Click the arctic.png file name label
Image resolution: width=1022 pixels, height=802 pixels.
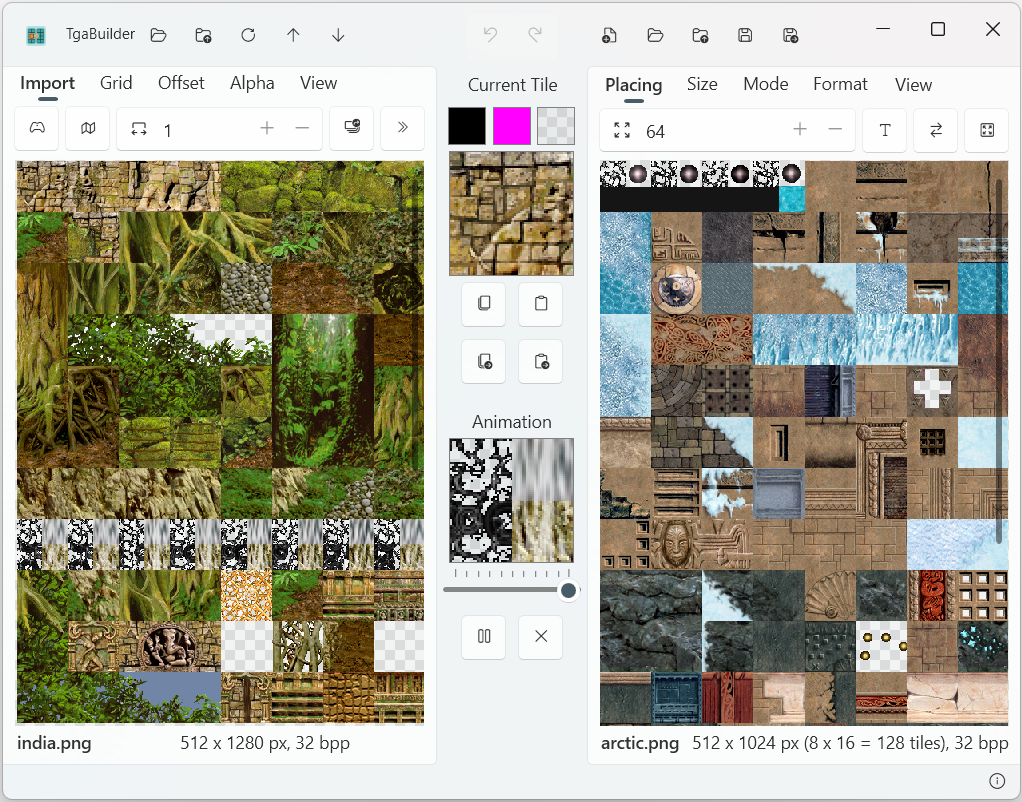pyautogui.click(x=640, y=743)
